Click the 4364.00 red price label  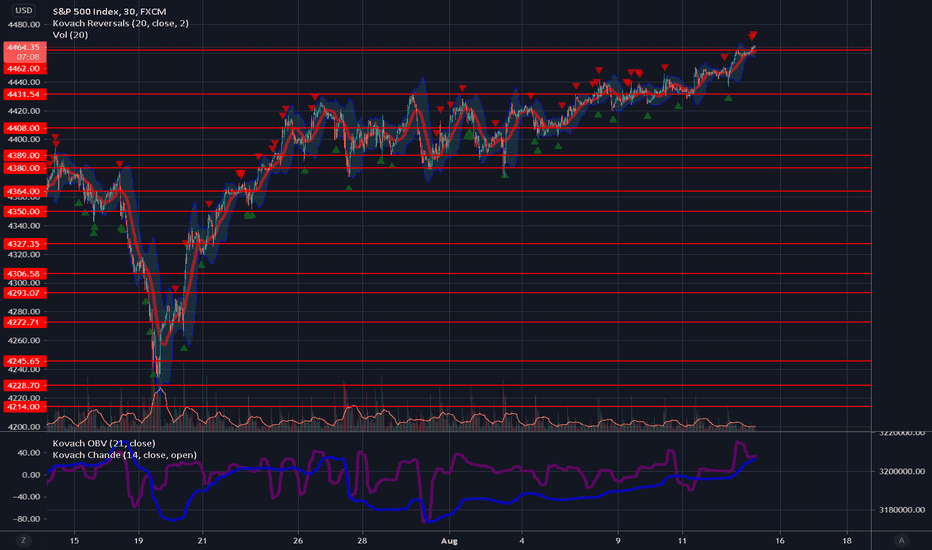click(24, 191)
